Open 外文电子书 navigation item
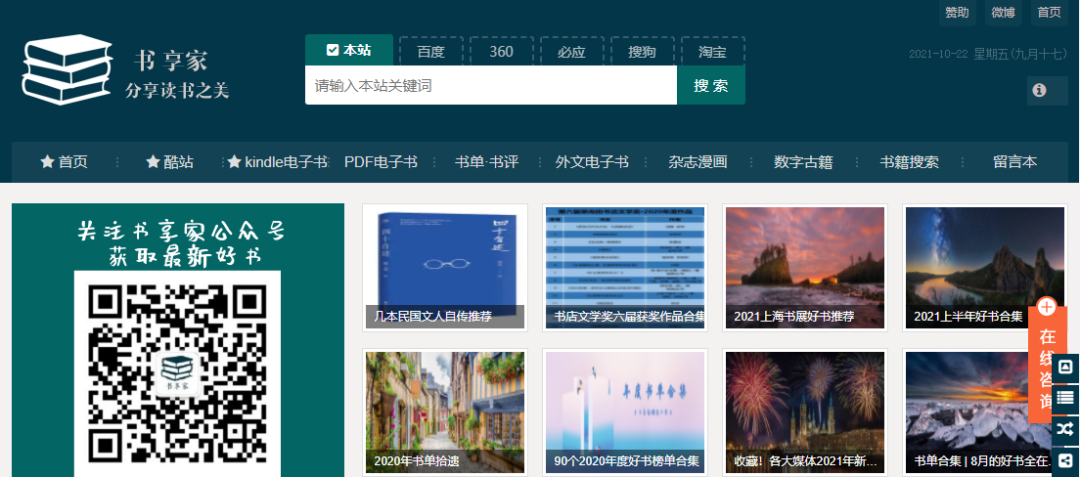The image size is (1080, 477). coord(592,162)
